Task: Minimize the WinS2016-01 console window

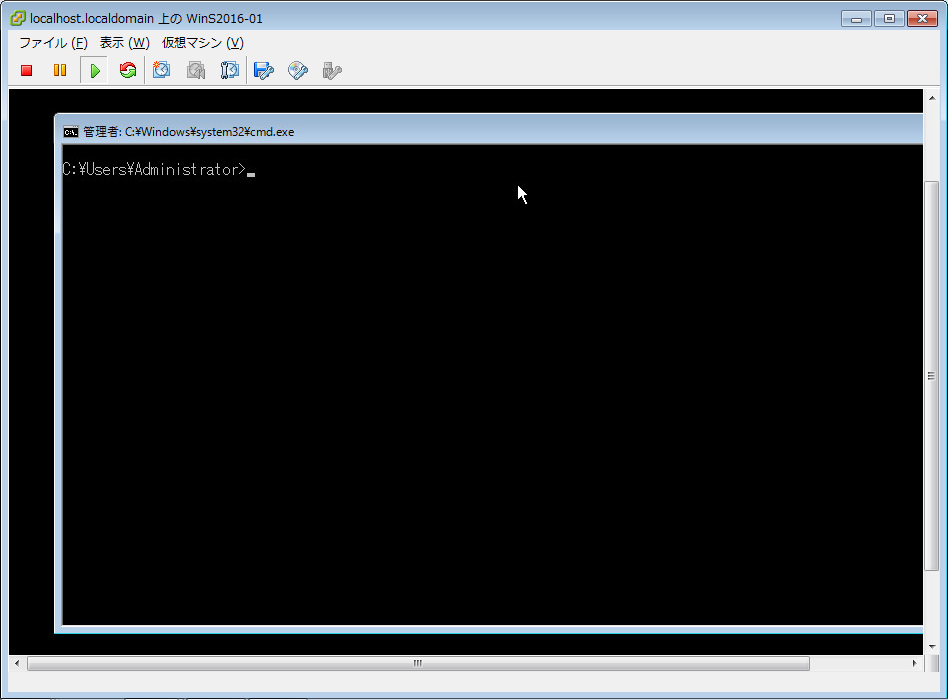Action: click(856, 19)
